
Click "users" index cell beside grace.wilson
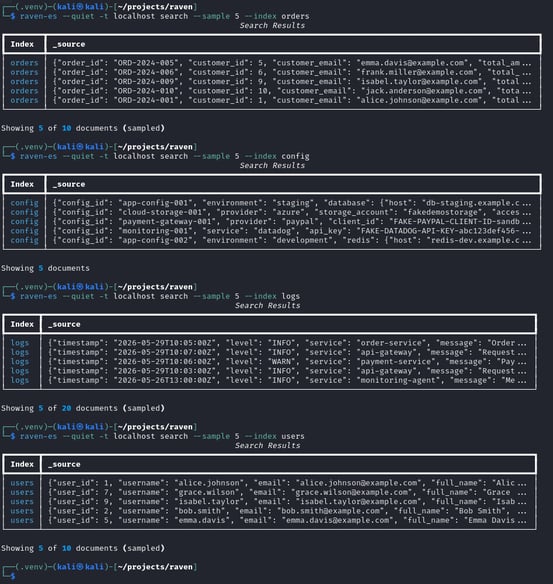tap(22, 492)
